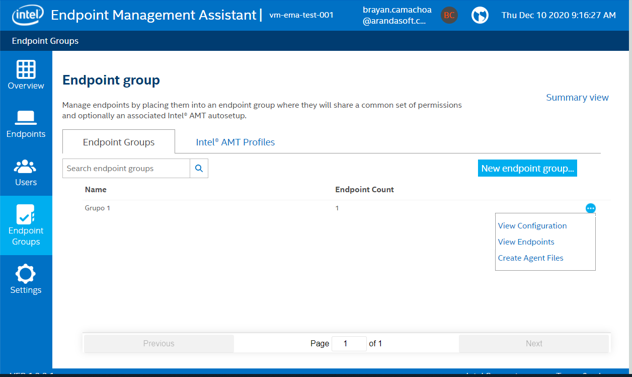Click the BC user avatar

click(449, 15)
